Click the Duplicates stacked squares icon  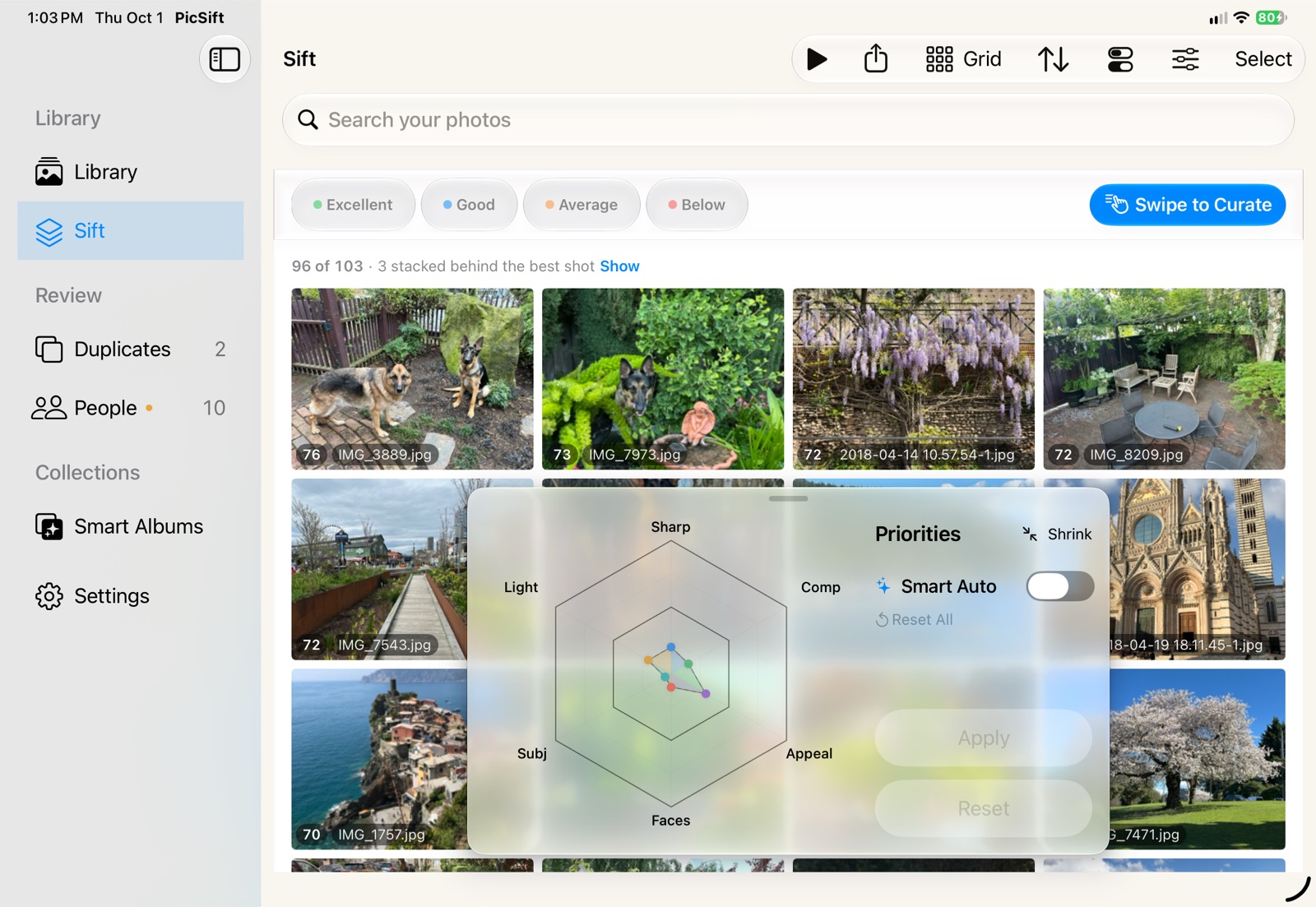(x=49, y=349)
